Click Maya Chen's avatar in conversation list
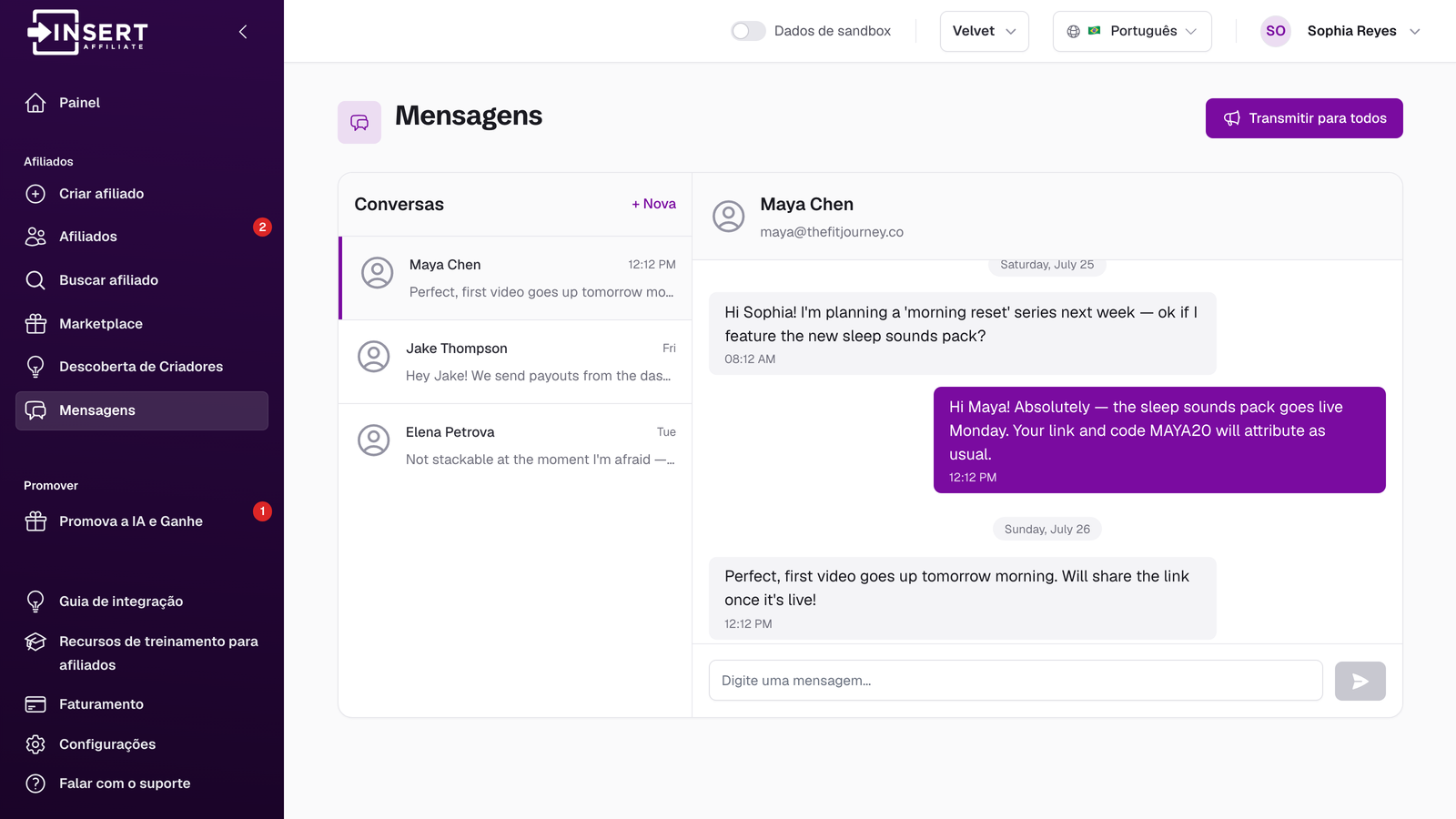This screenshot has height=819, width=1456. coord(377,273)
